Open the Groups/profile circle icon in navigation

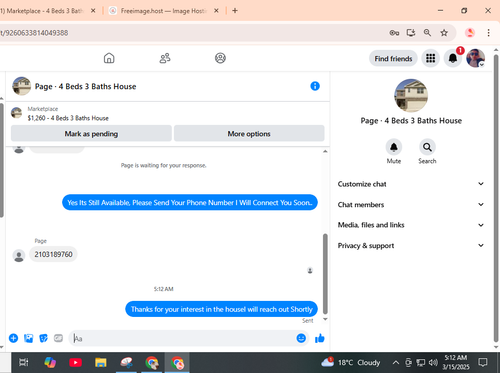pyautogui.click(x=220, y=58)
